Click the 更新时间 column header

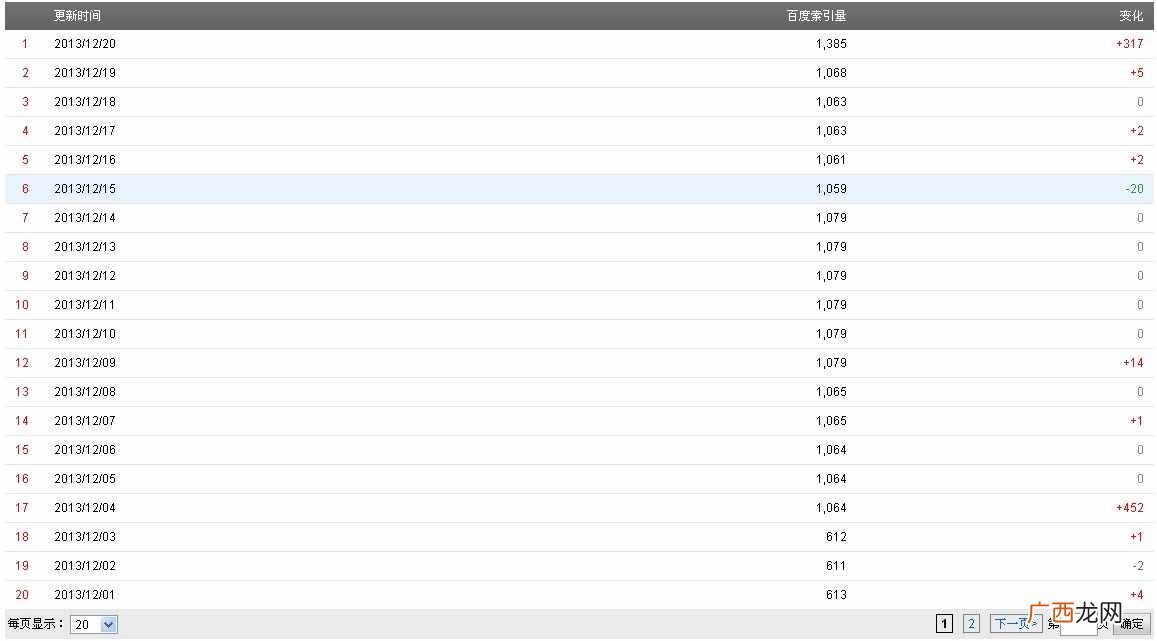[x=77, y=15]
